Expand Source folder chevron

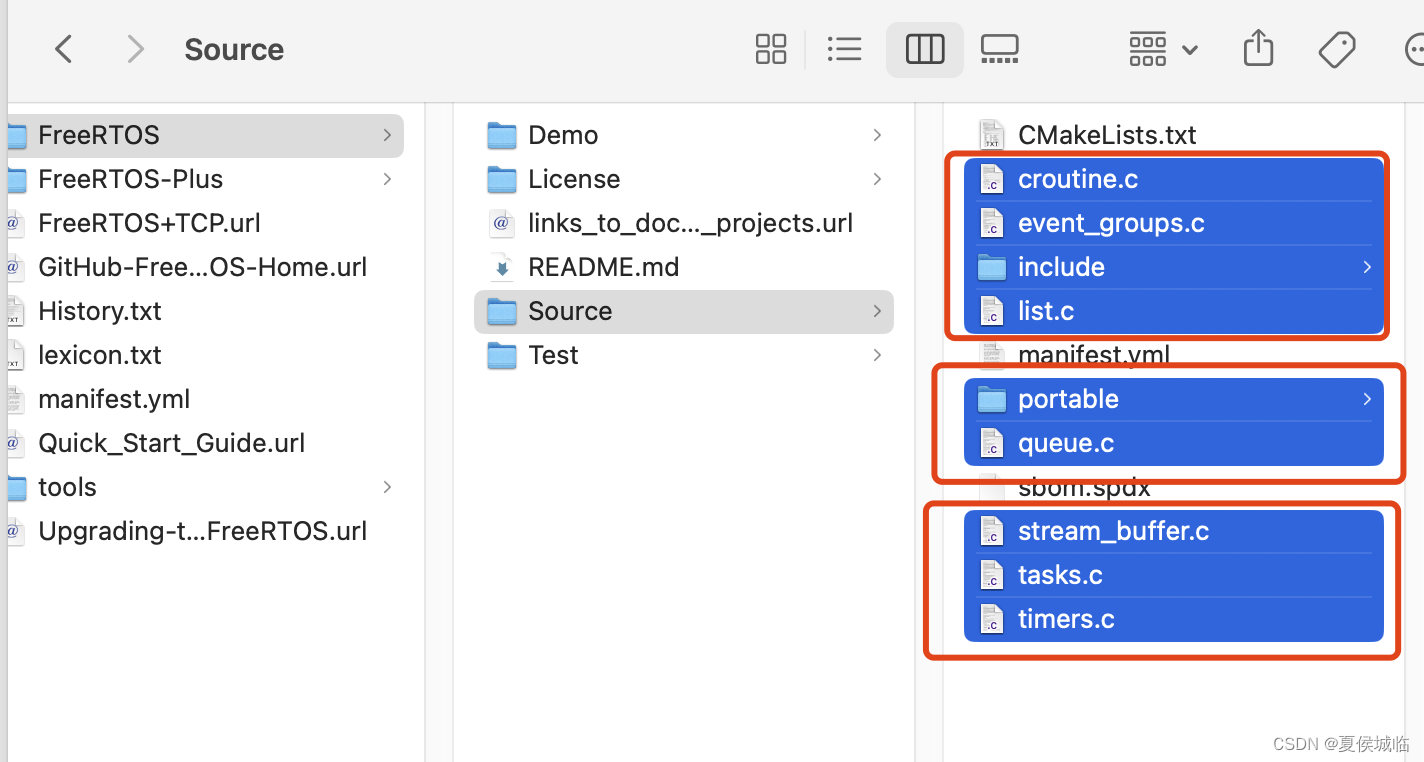tap(877, 311)
